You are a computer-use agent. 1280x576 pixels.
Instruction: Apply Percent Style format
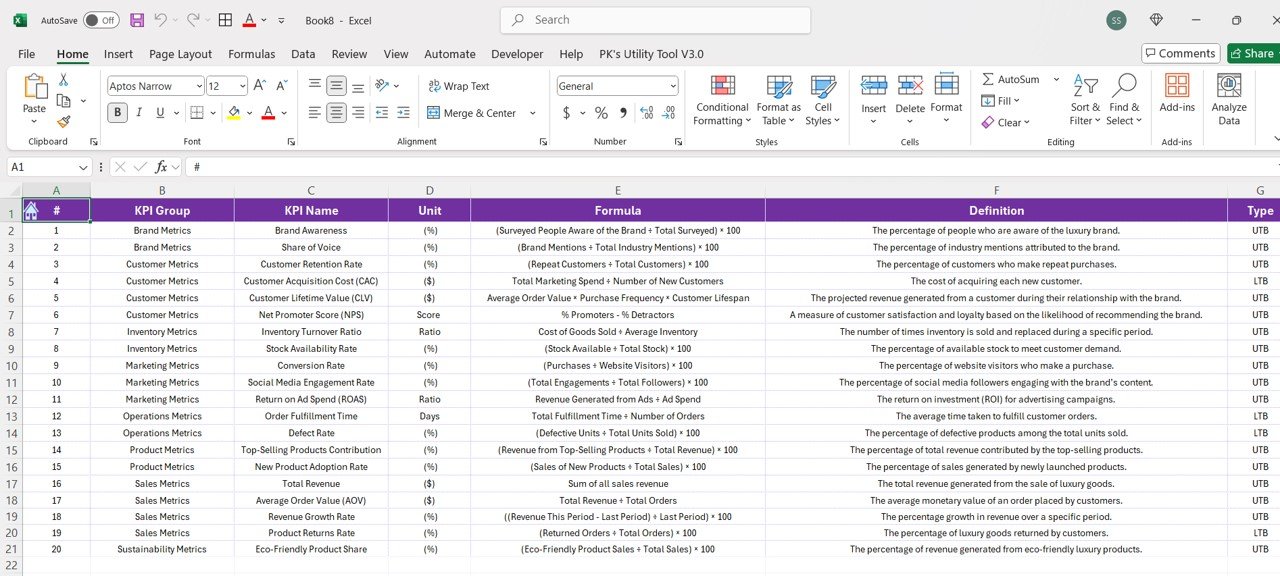pyautogui.click(x=601, y=113)
